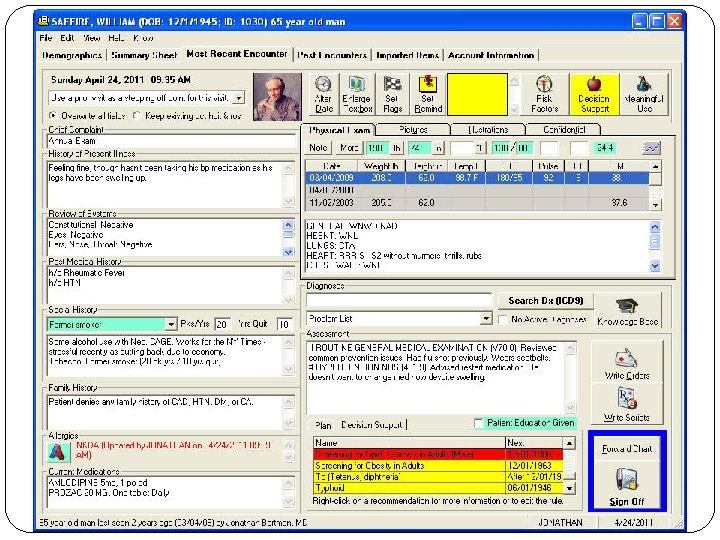Open the Former smoker dropdown

tap(170, 325)
